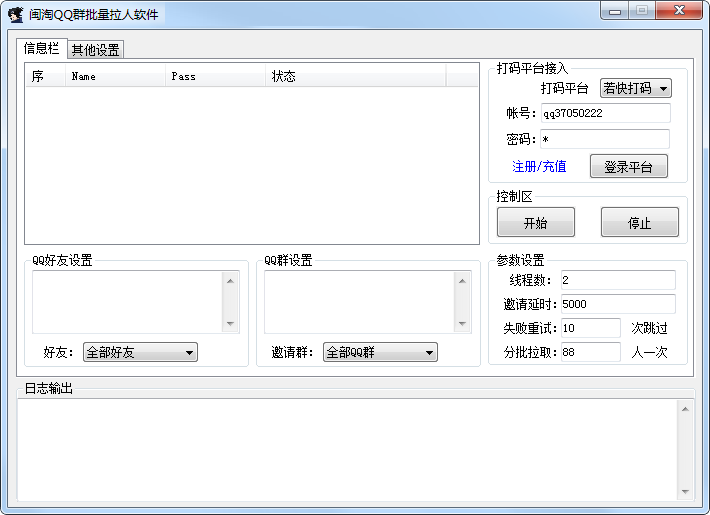Screen dimensions: 710x515
Task: Click the 邀请延时 input field
Action: [x=617, y=304]
